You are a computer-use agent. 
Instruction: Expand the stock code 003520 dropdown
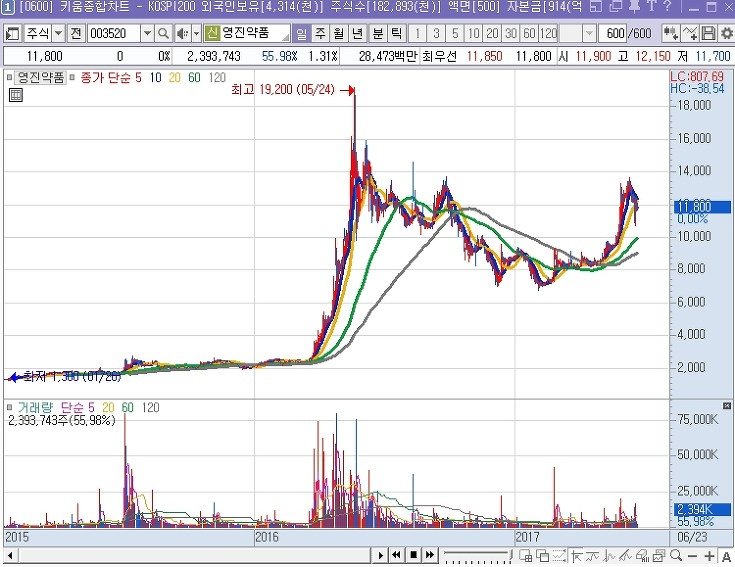pos(147,33)
